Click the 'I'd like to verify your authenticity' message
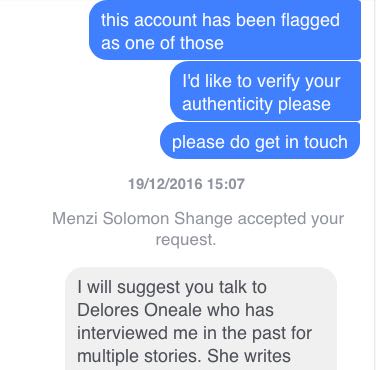Screen dimensions: 376x370 pyautogui.click(x=265, y=91)
